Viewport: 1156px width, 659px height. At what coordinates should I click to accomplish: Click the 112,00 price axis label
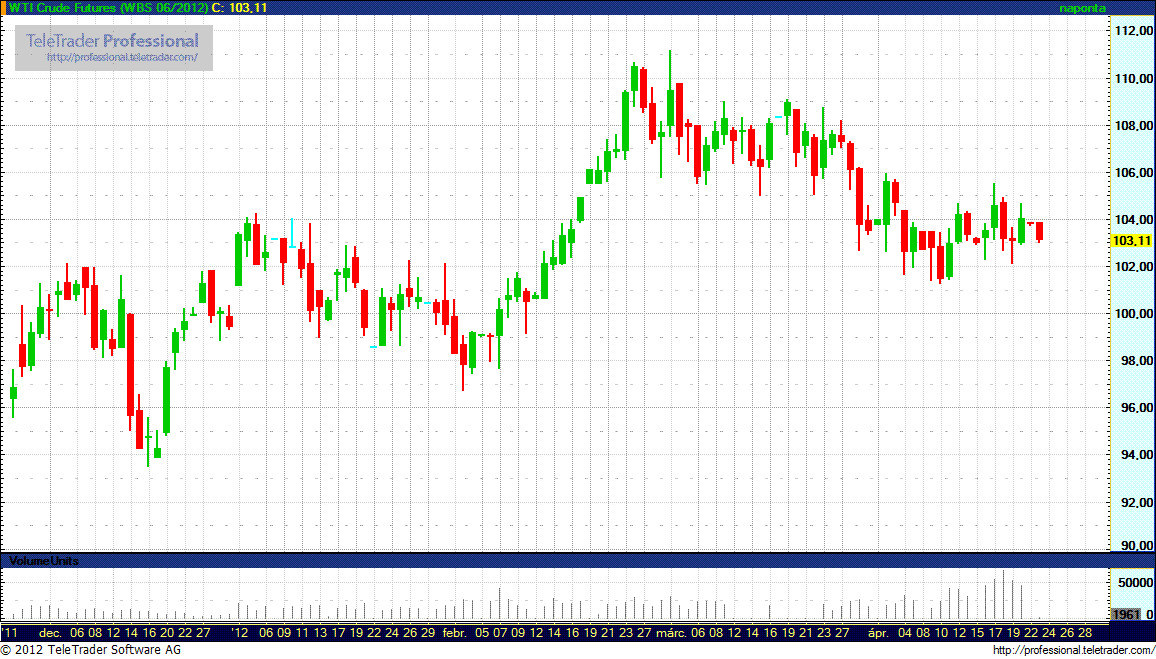point(1132,31)
